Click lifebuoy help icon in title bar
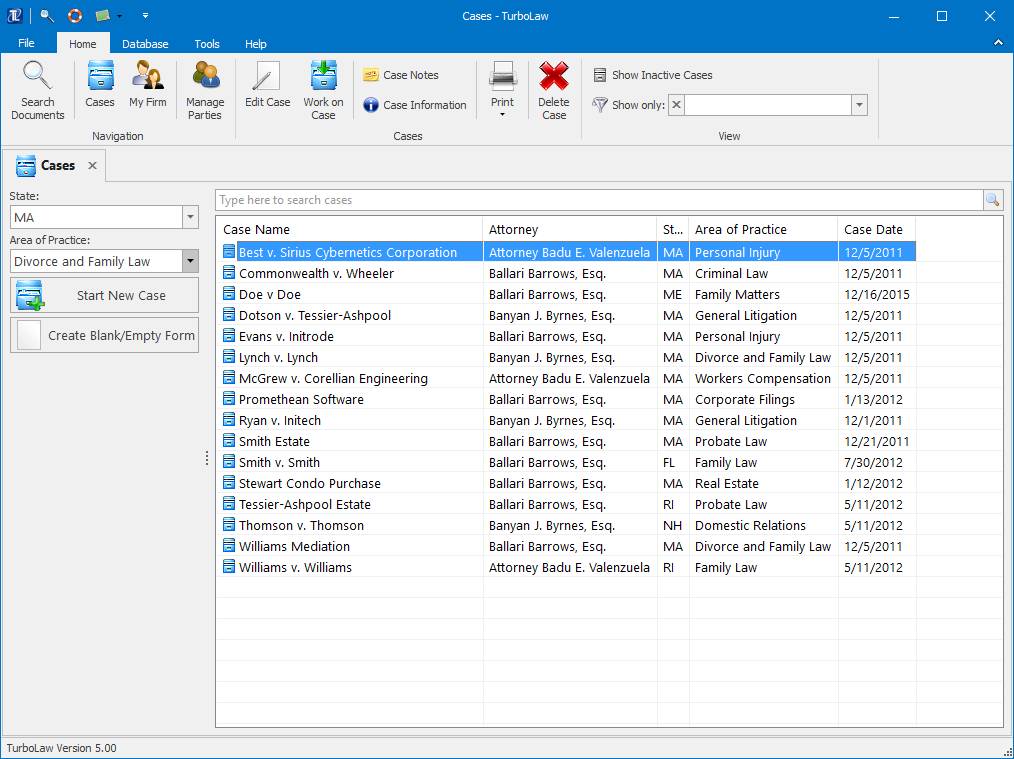The image size is (1014, 759). [x=75, y=16]
